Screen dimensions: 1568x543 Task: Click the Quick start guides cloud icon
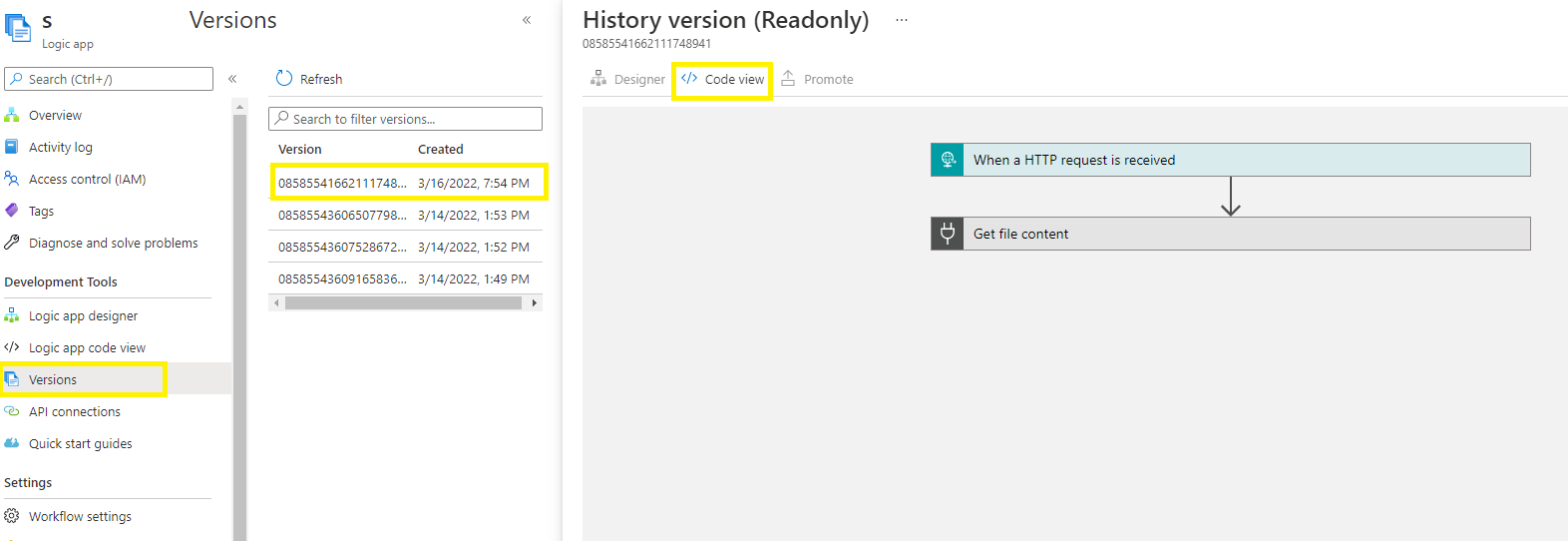tap(12, 443)
